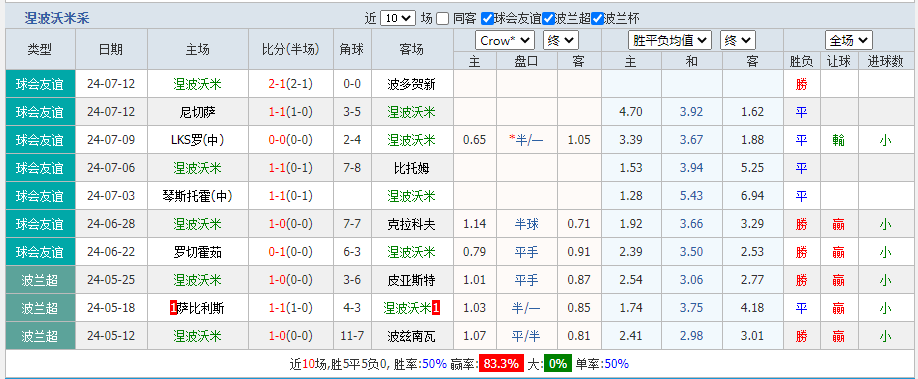Click handicap 半球 in 克拉科夫 row
This screenshot has width=918, height=379.
(x=526, y=224)
